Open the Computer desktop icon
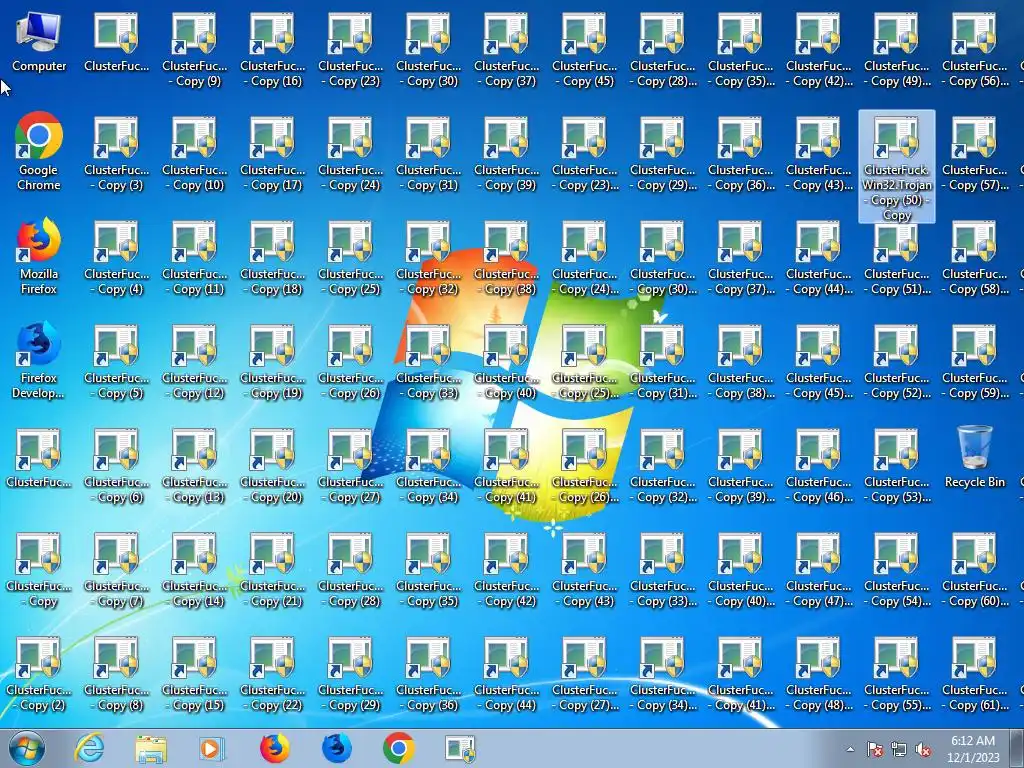This screenshot has height=768, width=1024. (x=39, y=42)
